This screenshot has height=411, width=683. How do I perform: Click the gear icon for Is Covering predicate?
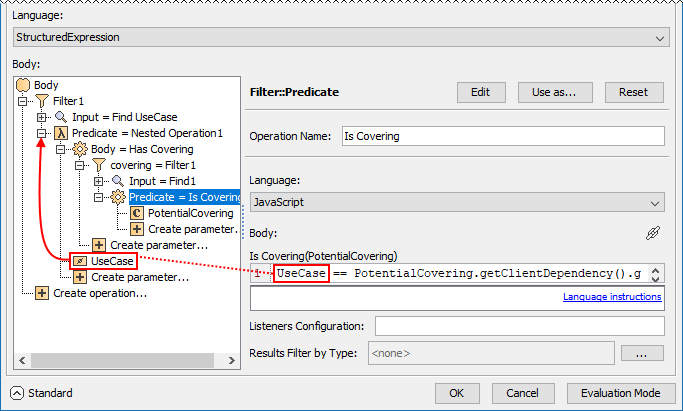click(118, 197)
